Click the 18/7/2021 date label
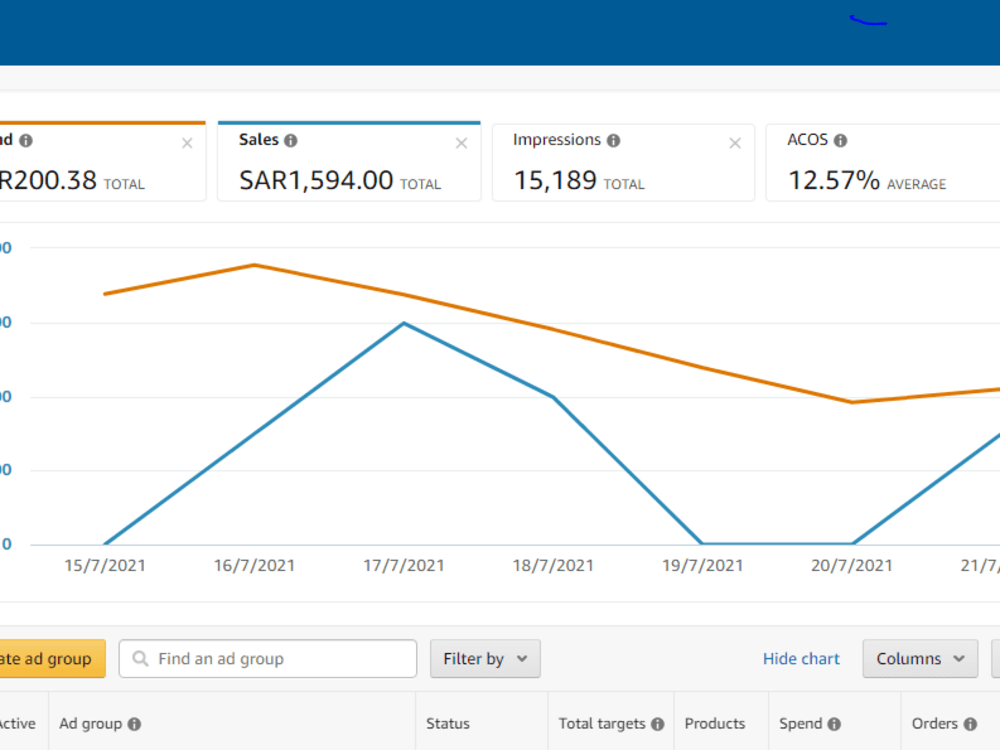This screenshot has height=750, width=1000. tap(553, 566)
